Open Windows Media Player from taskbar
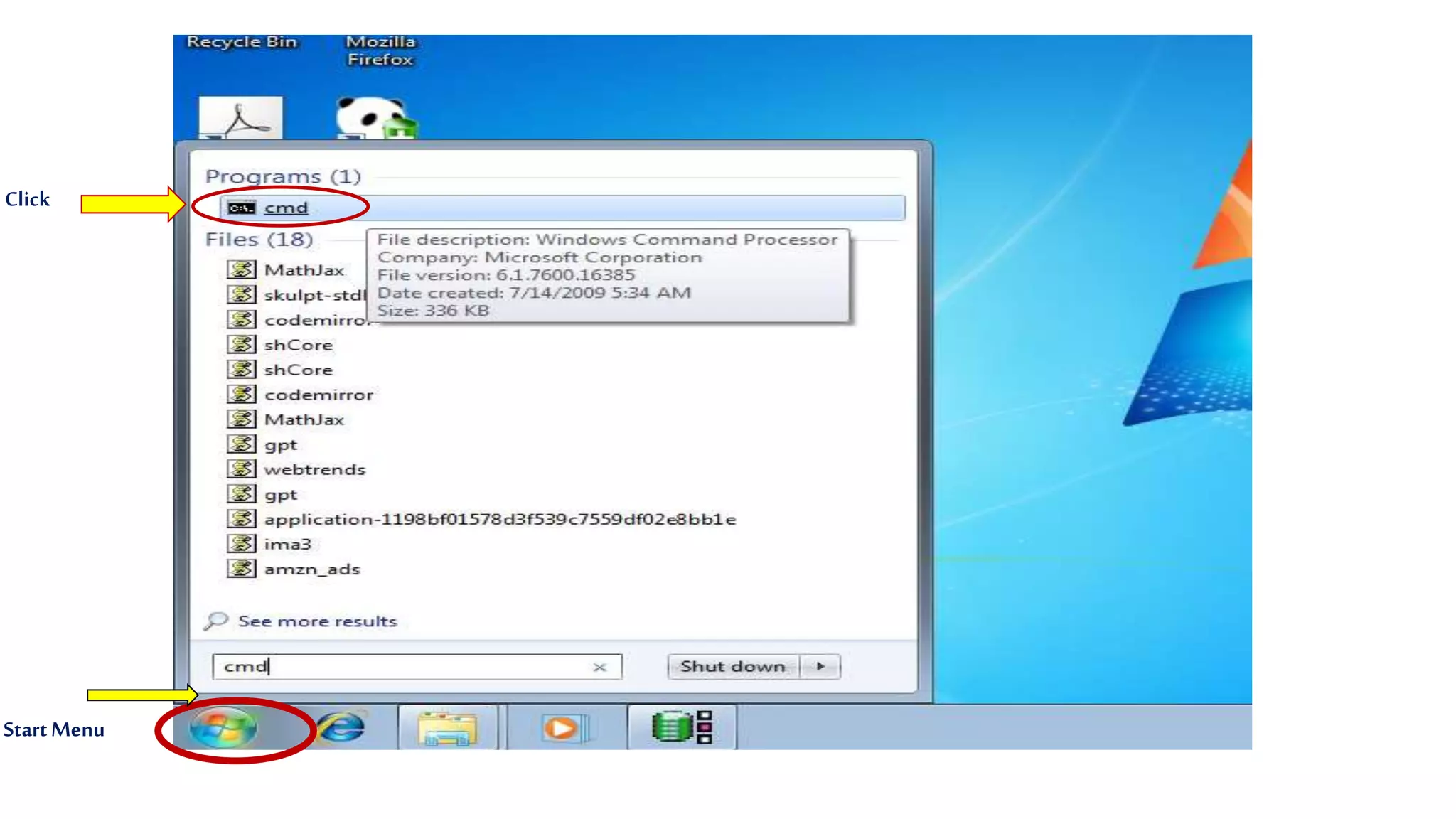The height and width of the screenshot is (819, 1456). pos(565,728)
